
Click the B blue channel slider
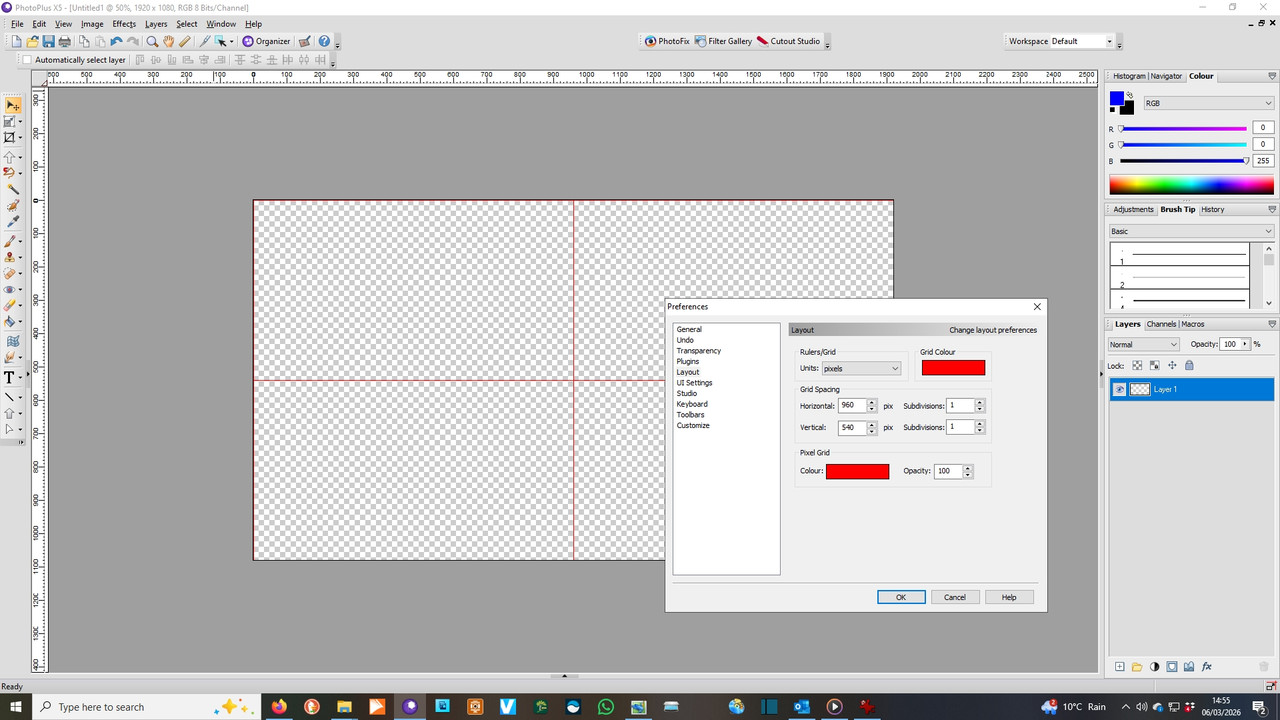click(1183, 160)
